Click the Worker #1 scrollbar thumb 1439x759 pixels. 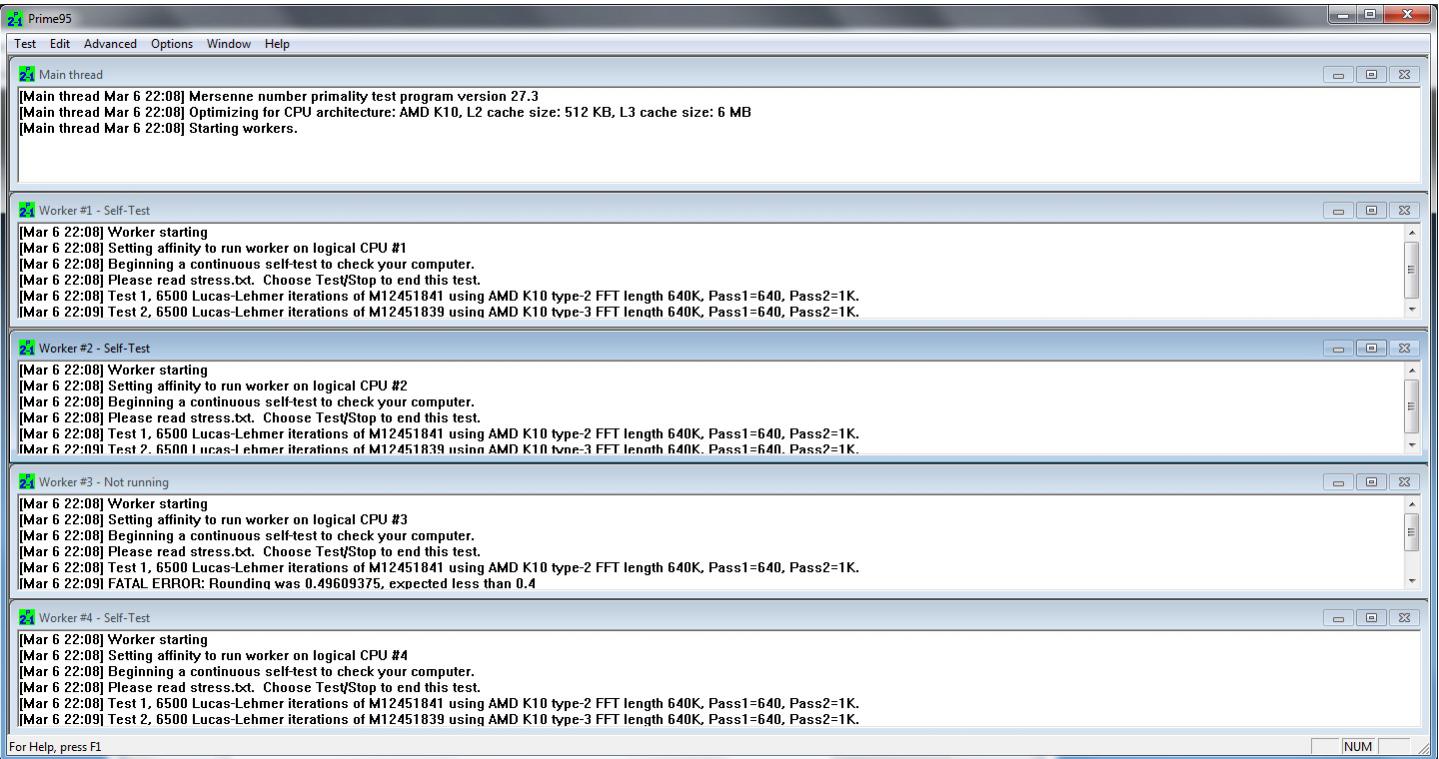click(x=1411, y=269)
